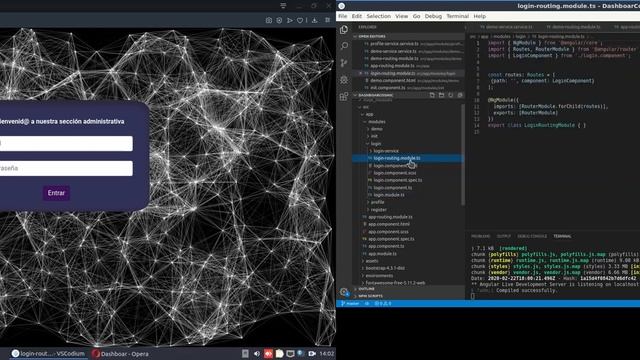The image size is (640, 360).
Task: Switch to the Problems panel tab
Action: pyautogui.click(x=480, y=236)
